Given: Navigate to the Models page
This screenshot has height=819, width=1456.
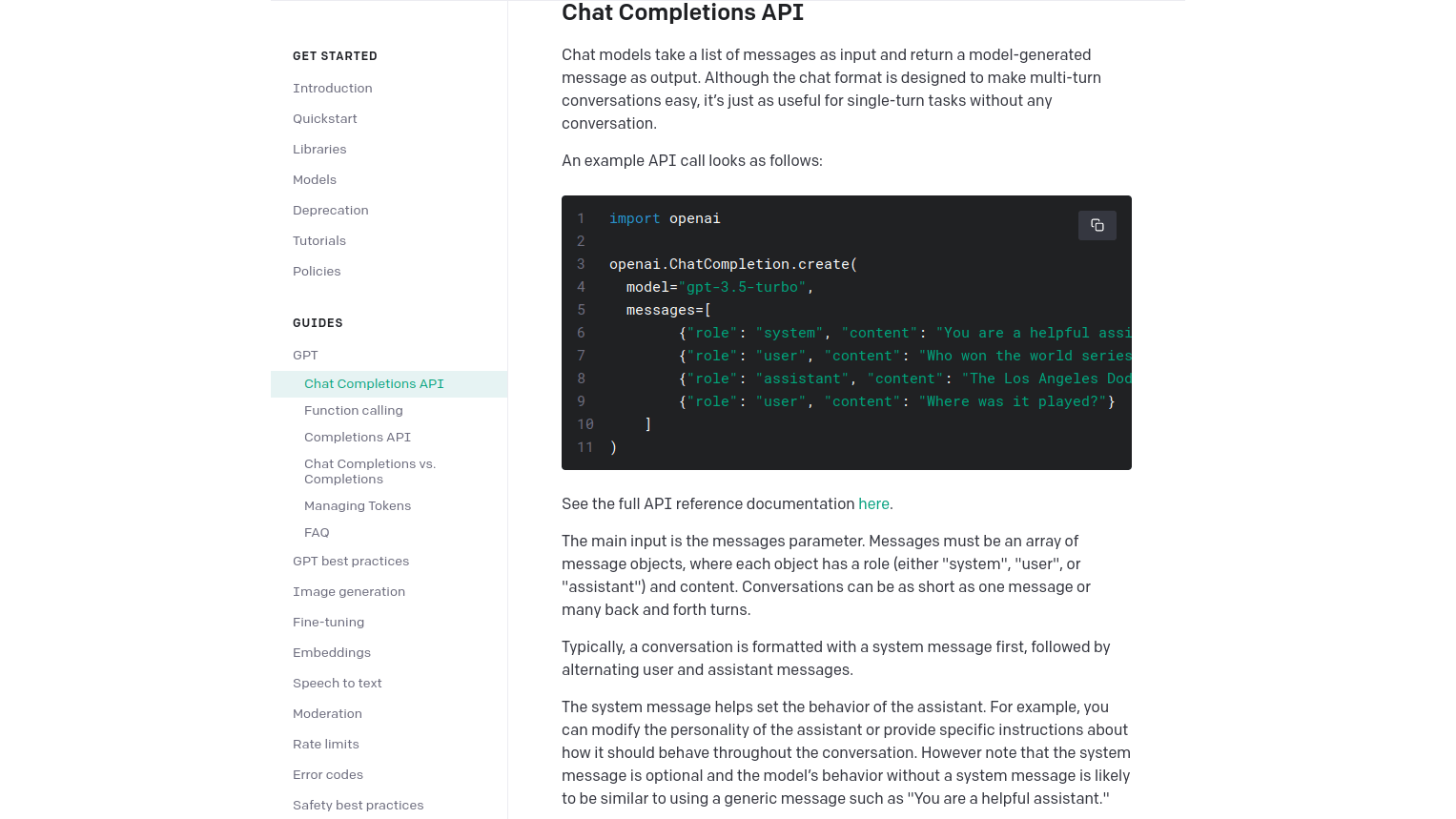Looking at the screenshot, I should [315, 179].
